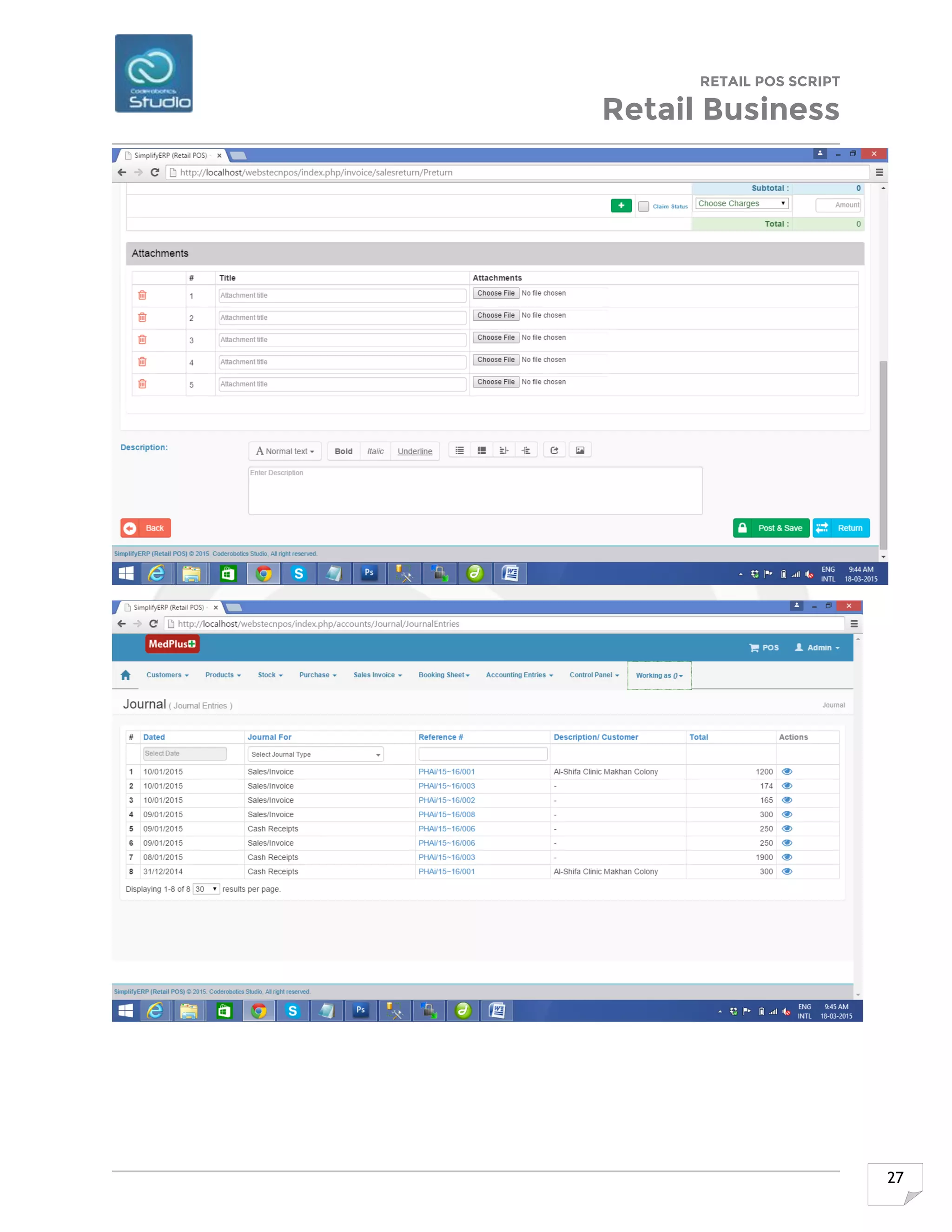Open the Sales Invoice menu
952x1232 pixels.
pyautogui.click(x=377, y=675)
